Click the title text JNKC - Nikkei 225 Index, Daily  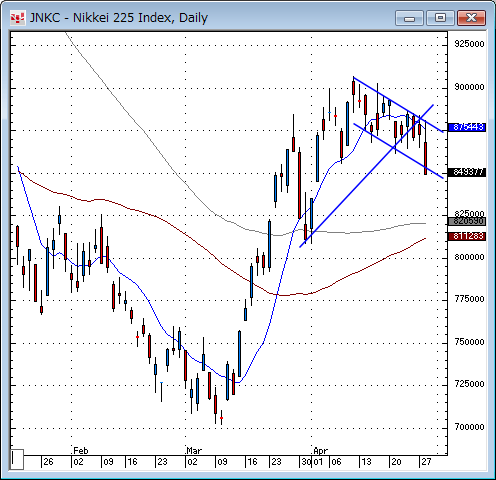click(x=119, y=18)
